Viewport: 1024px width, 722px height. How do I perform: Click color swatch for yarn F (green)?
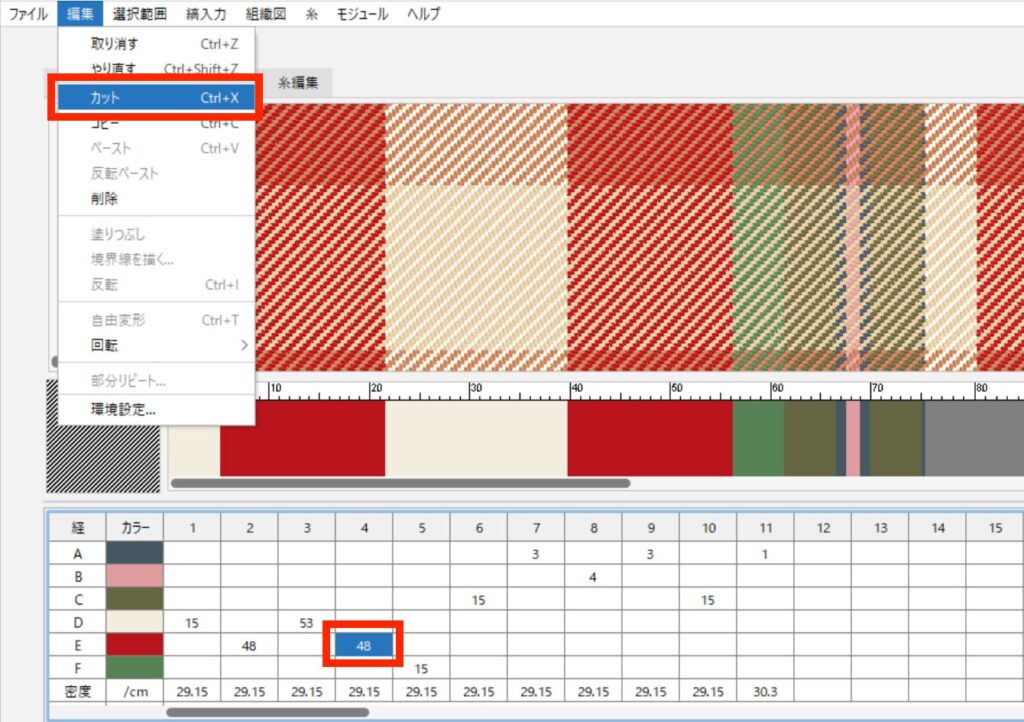pos(135,668)
